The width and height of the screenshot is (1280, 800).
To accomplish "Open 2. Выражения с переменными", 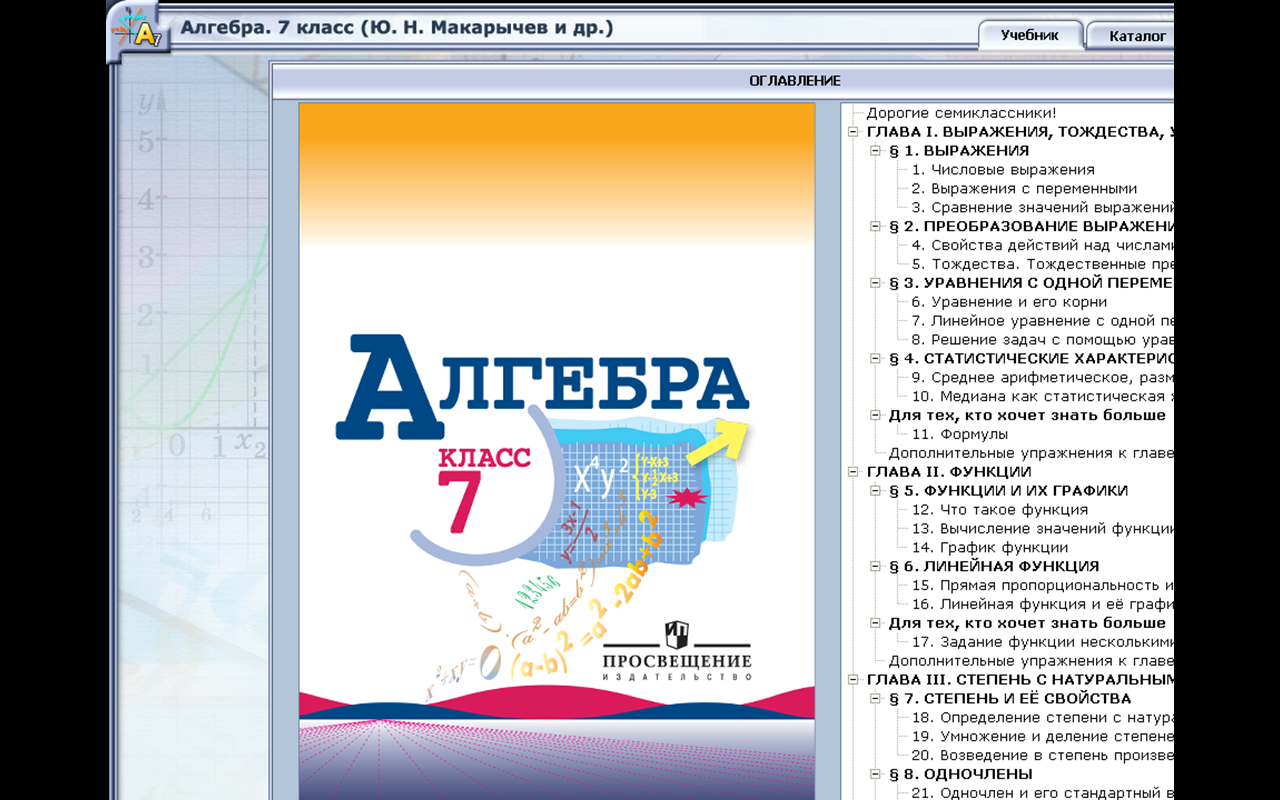I will [x=1024, y=188].
